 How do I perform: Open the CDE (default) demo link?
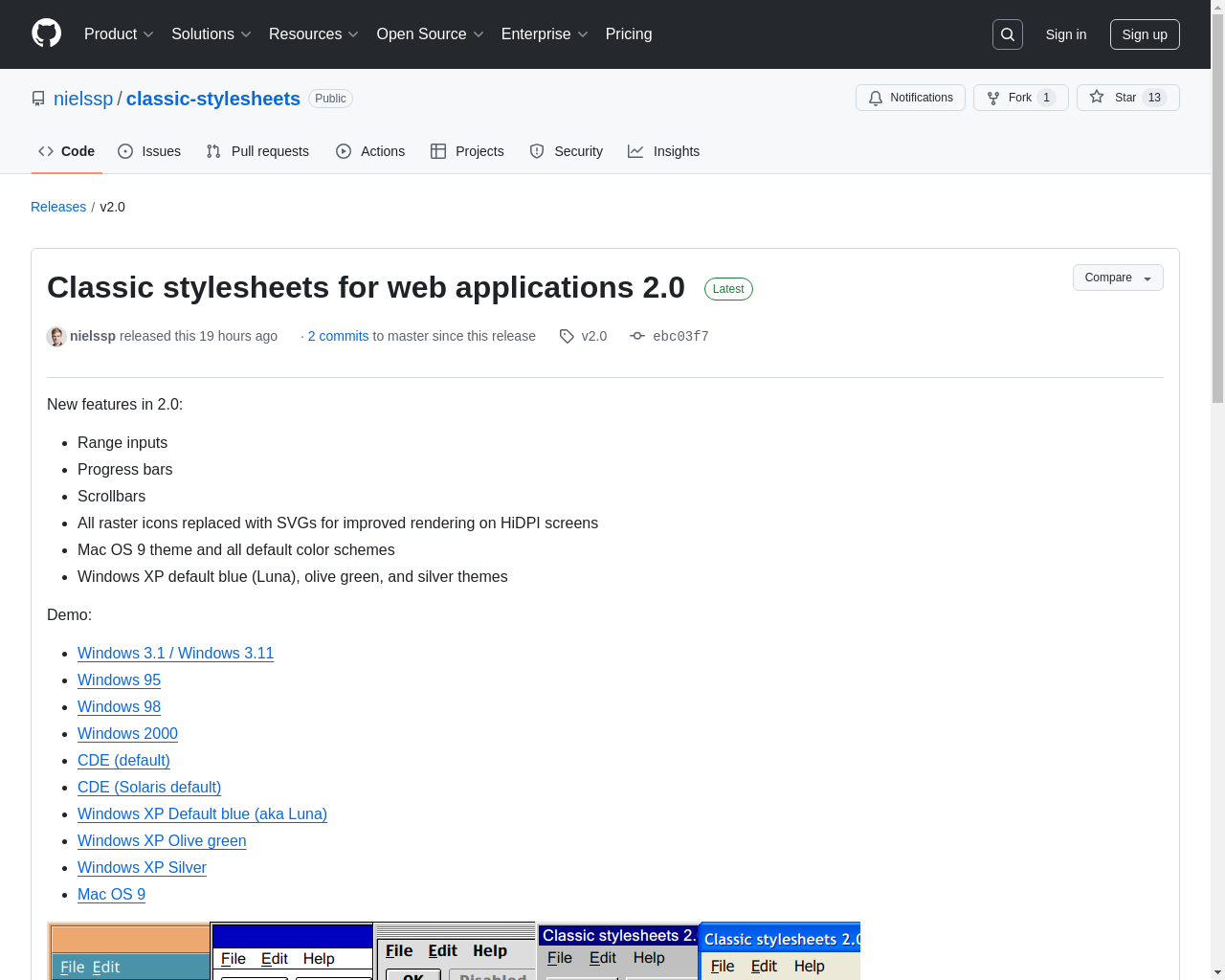pyautogui.click(x=123, y=760)
